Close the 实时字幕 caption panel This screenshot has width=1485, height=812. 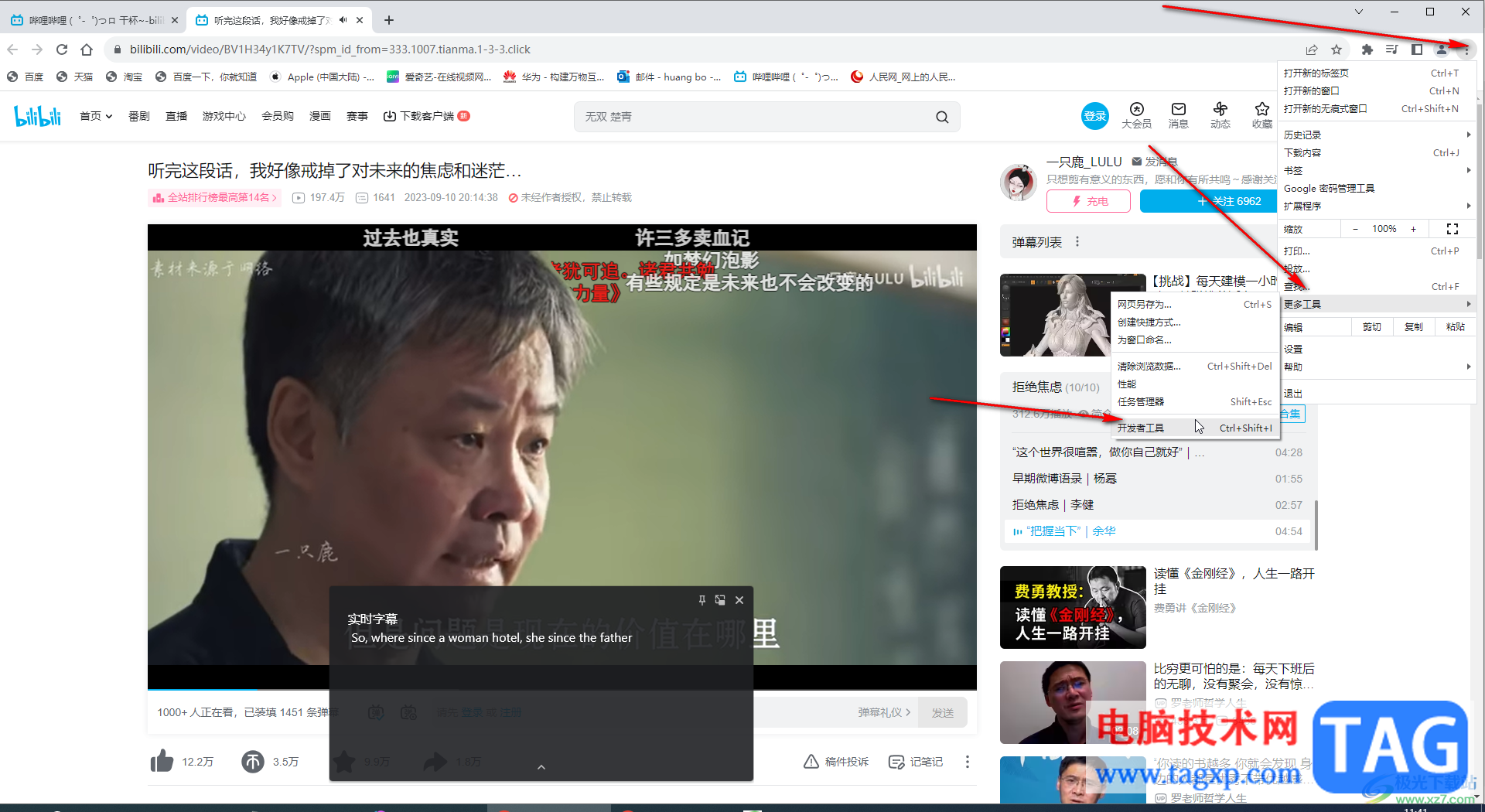click(x=739, y=600)
